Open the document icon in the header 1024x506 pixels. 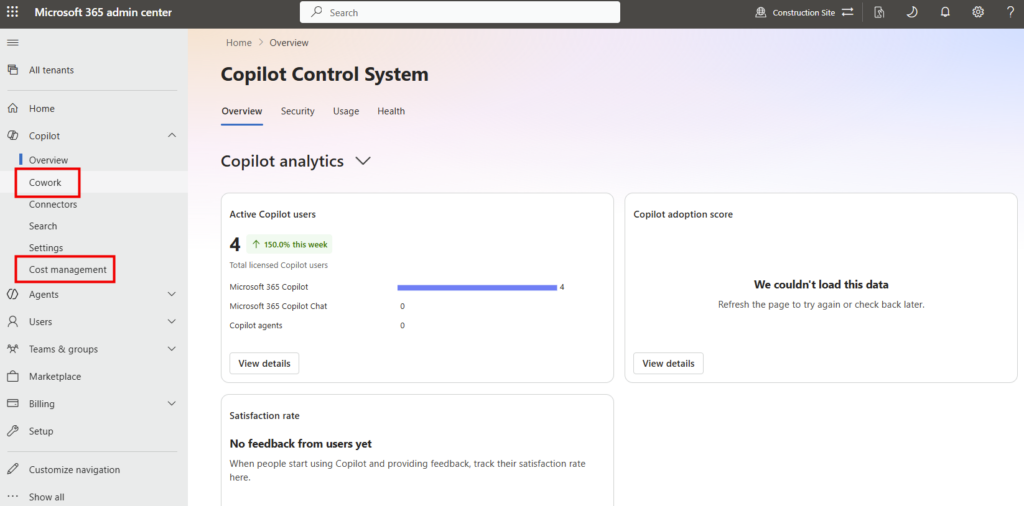coord(880,12)
